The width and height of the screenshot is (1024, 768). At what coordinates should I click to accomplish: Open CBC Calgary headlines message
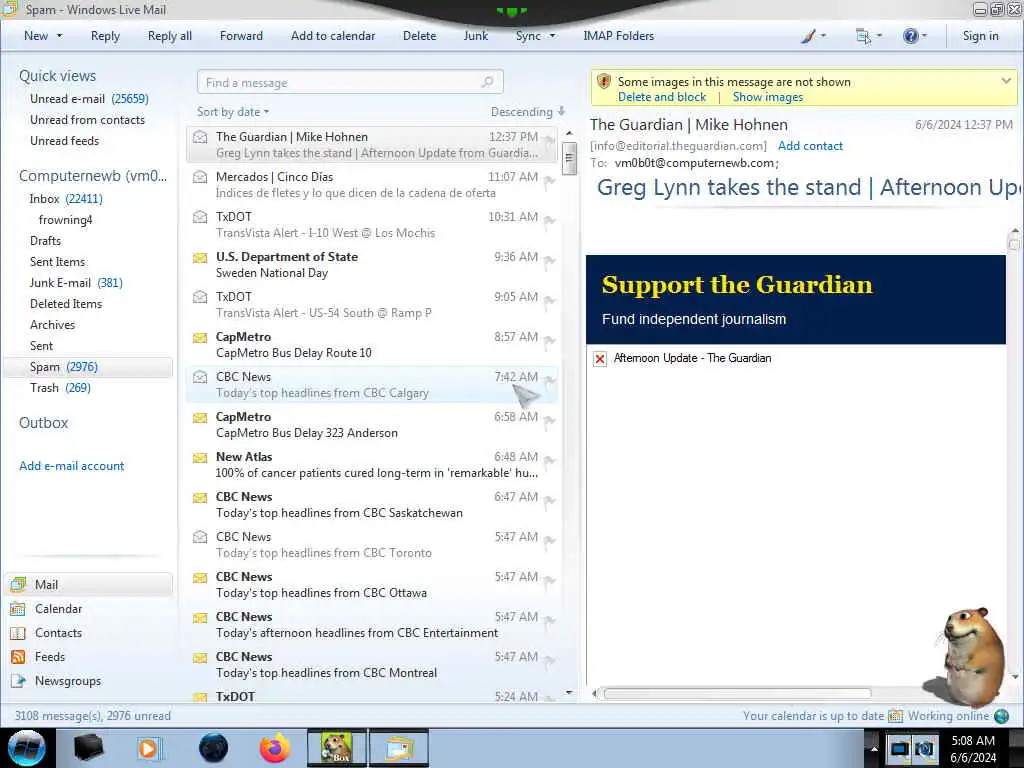[x=372, y=385]
